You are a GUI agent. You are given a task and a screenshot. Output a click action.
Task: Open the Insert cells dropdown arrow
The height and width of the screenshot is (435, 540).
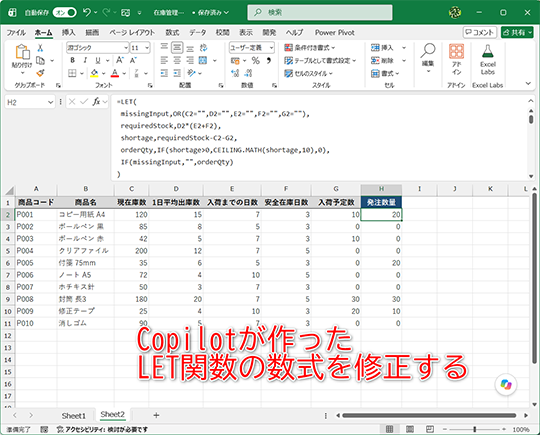click(404, 48)
